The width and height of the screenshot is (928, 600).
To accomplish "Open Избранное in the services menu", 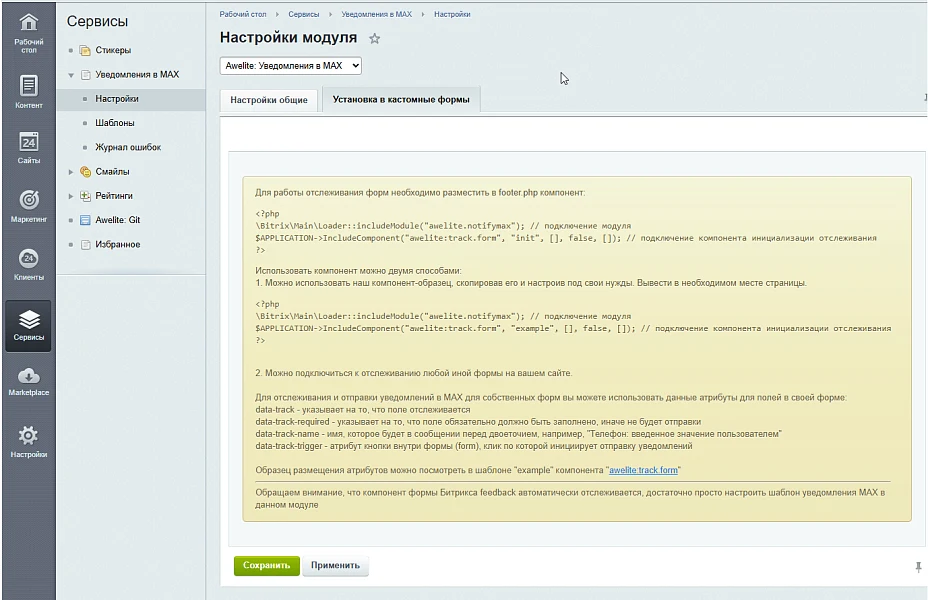I will pyautogui.click(x=118, y=244).
